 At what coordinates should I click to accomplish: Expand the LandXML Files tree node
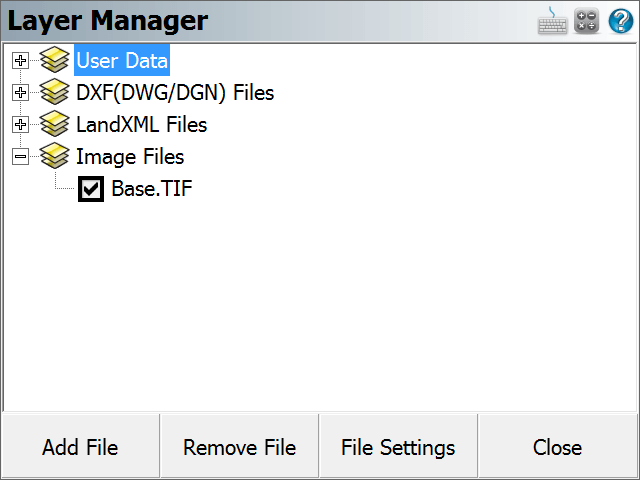coord(20,124)
